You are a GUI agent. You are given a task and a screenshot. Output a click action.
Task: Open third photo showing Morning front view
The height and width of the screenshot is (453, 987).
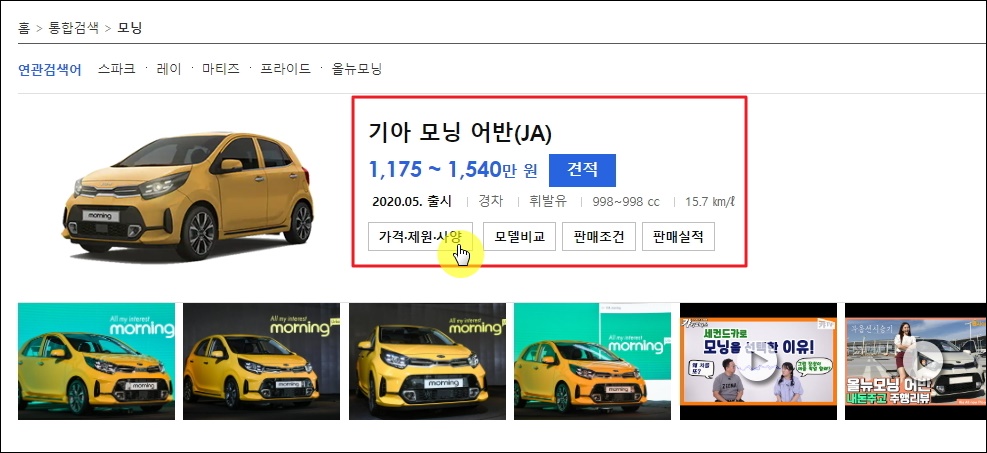(427, 361)
